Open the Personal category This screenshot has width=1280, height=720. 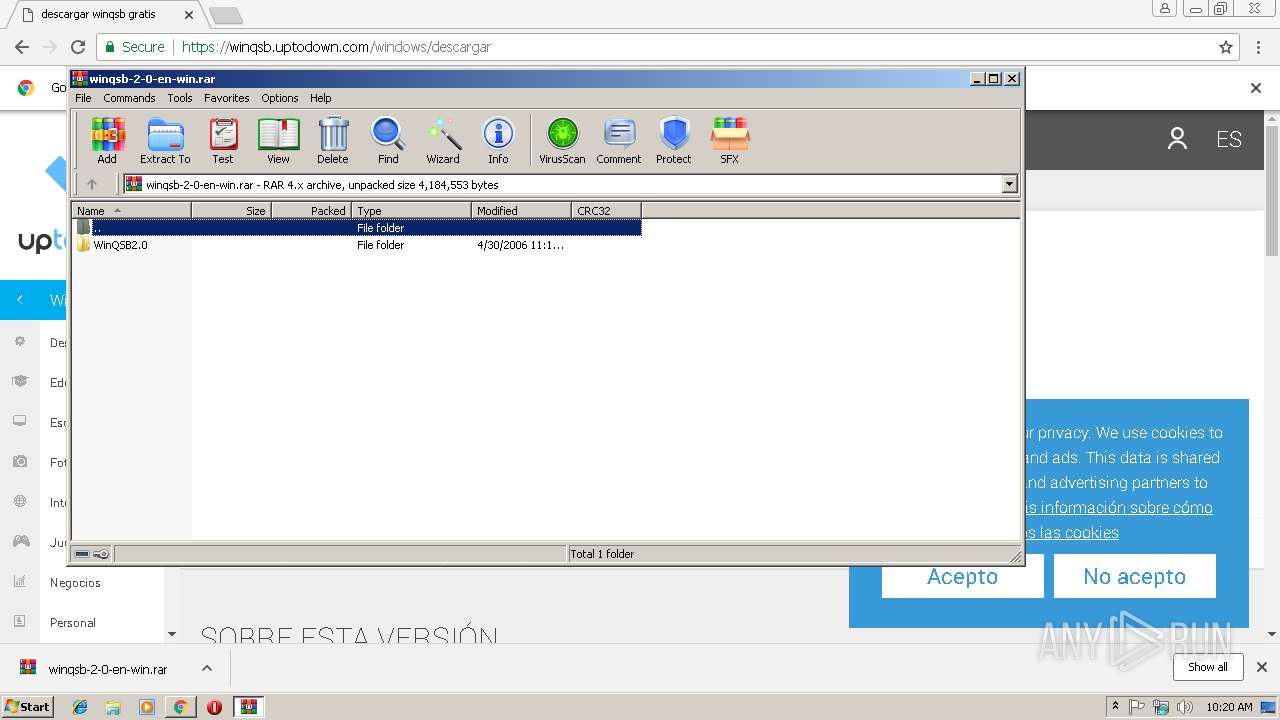pyautogui.click(x=73, y=623)
